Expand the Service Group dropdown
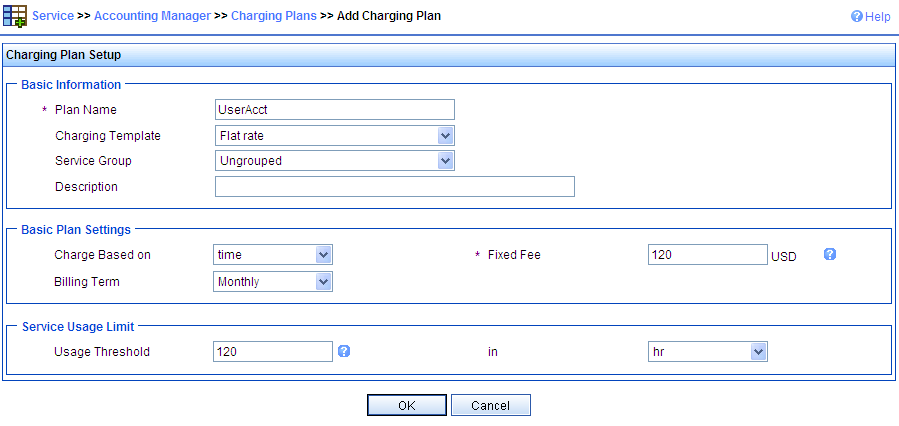 pyautogui.click(x=335, y=161)
